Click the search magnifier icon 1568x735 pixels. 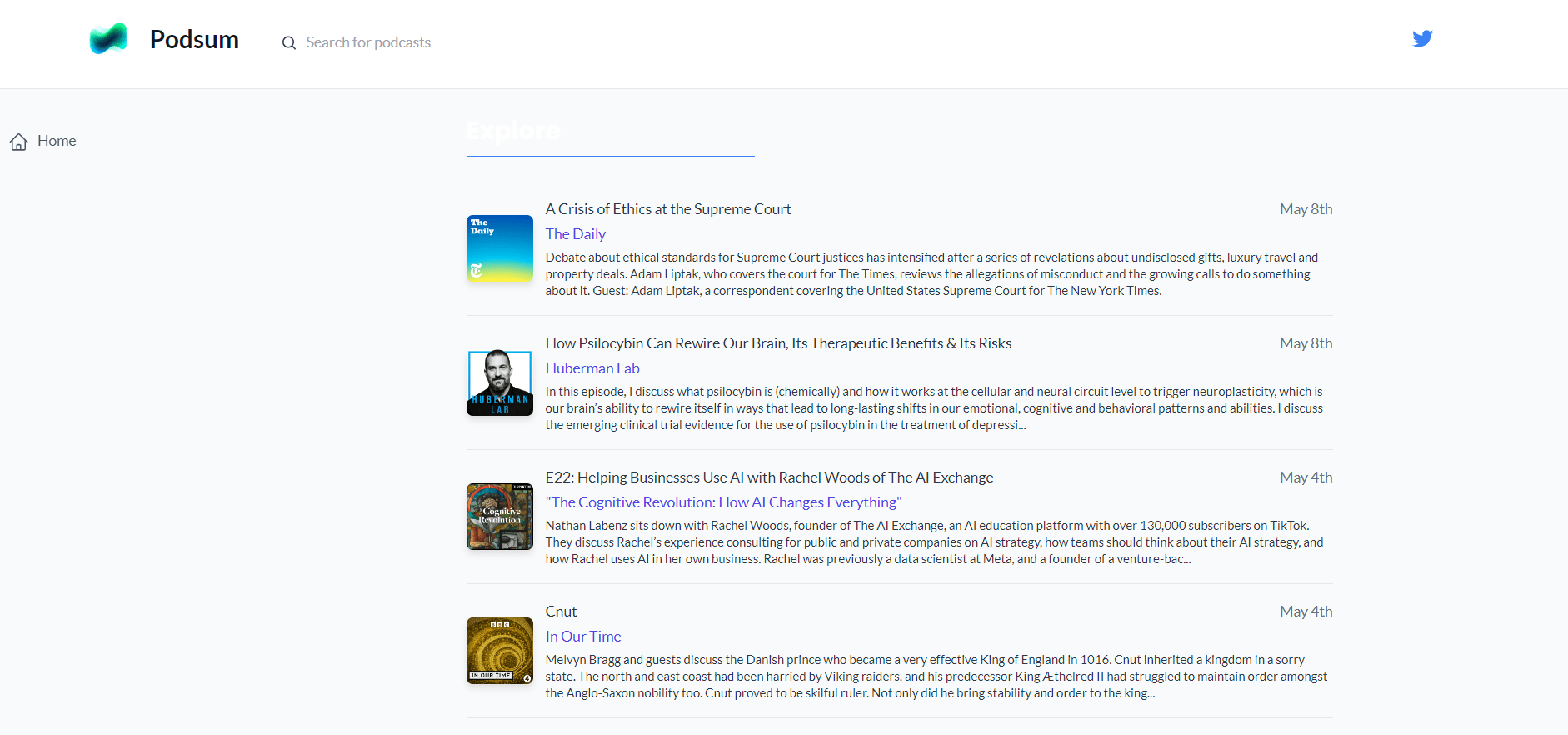[x=289, y=43]
